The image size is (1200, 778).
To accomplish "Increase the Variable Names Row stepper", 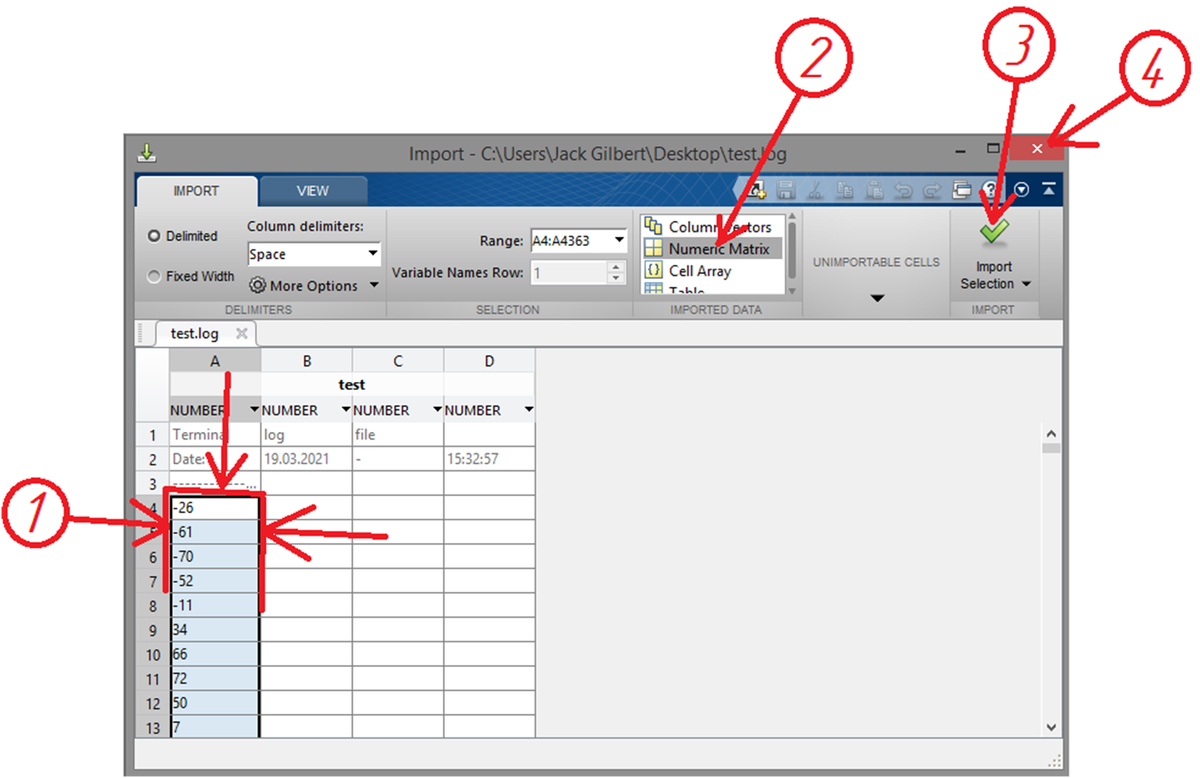I will tap(615, 267).
